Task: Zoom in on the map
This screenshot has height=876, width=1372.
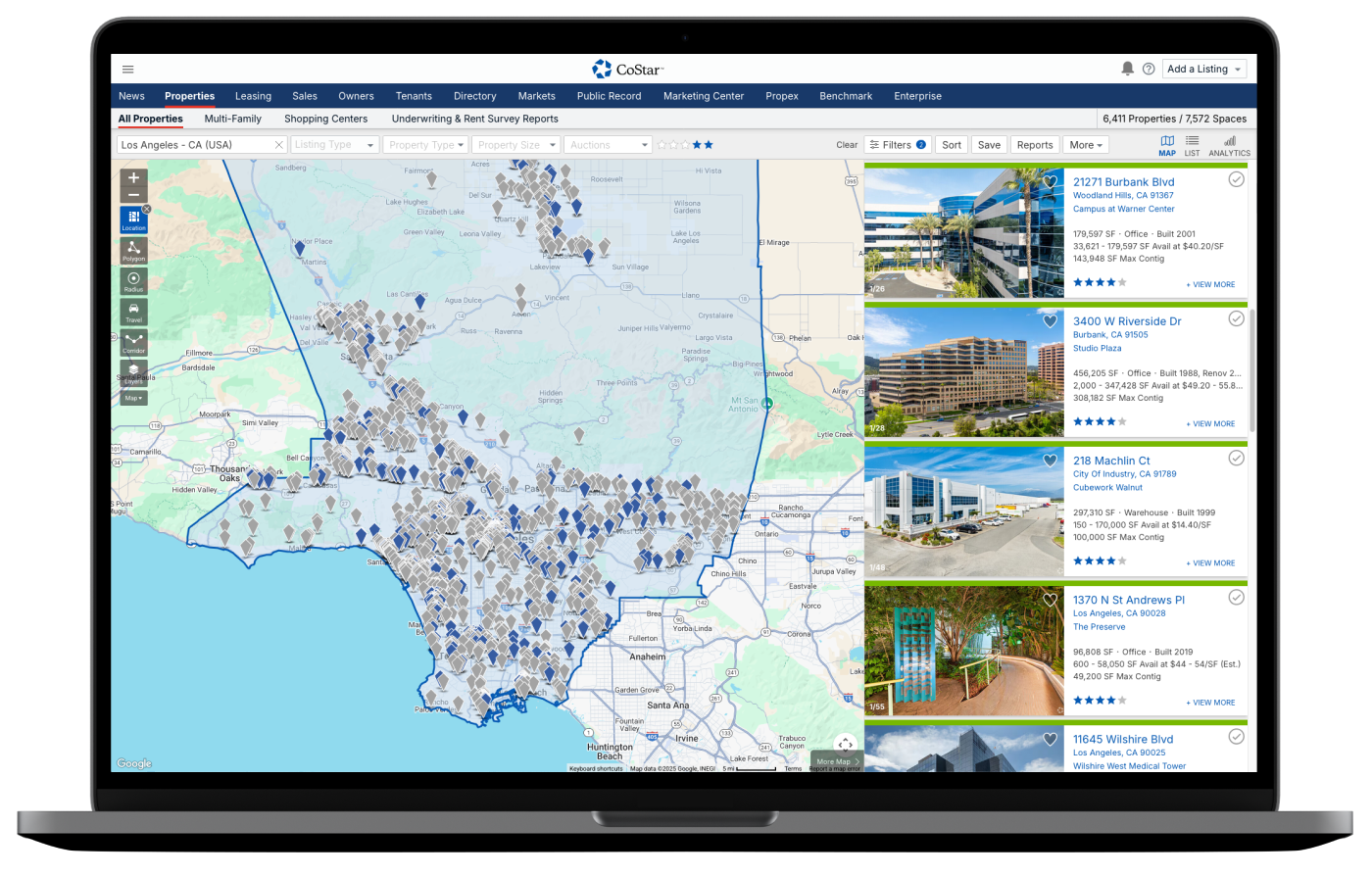Action: (134, 178)
